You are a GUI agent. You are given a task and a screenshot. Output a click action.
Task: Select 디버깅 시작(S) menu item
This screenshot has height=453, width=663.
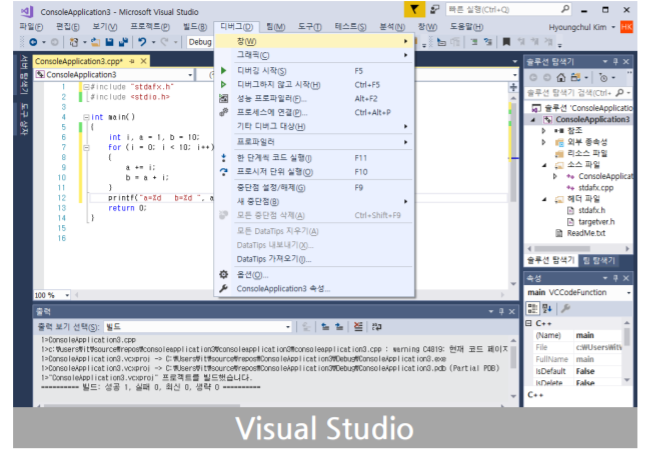tap(314, 71)
